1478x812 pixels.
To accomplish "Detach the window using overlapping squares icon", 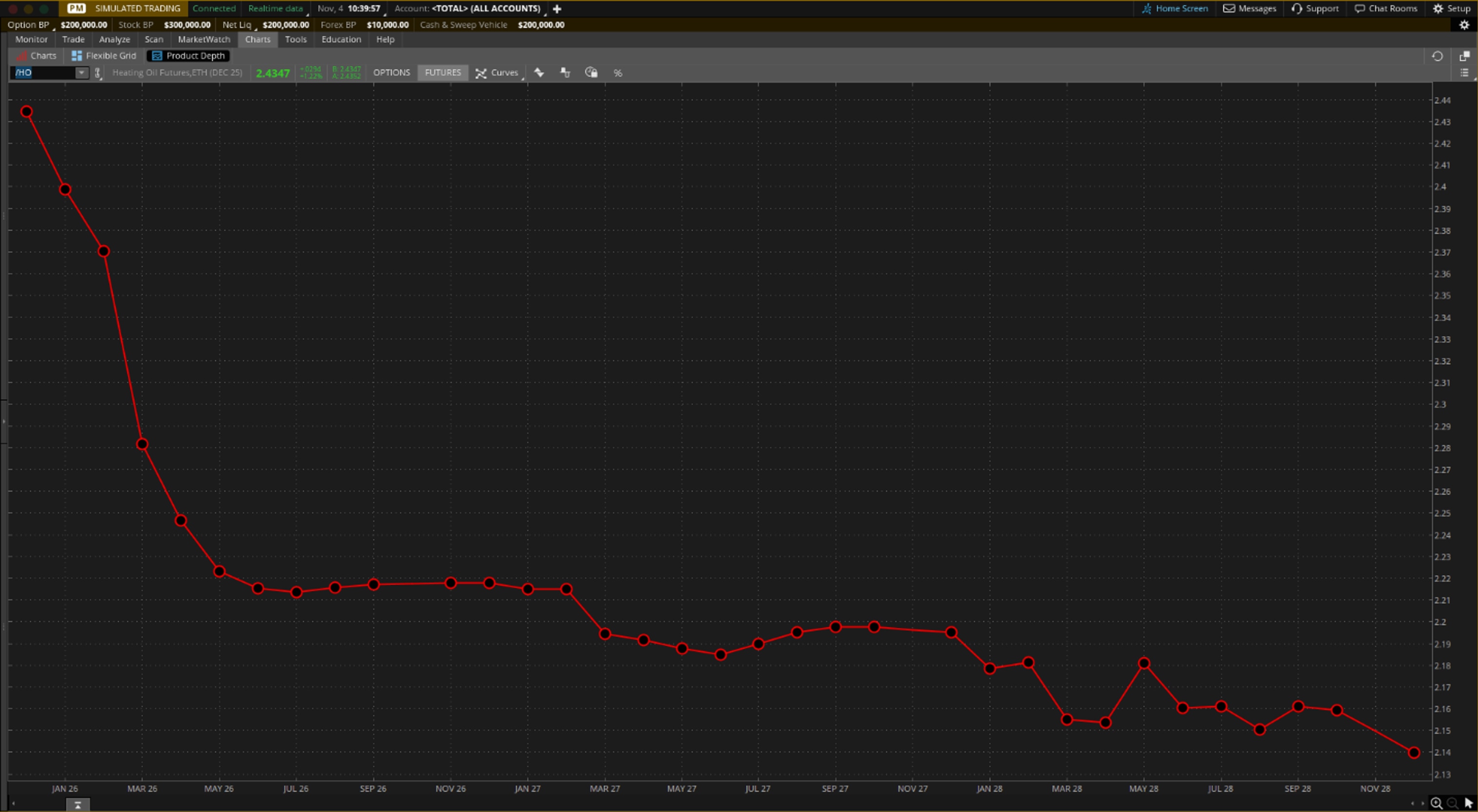I will click(1464, 56).
